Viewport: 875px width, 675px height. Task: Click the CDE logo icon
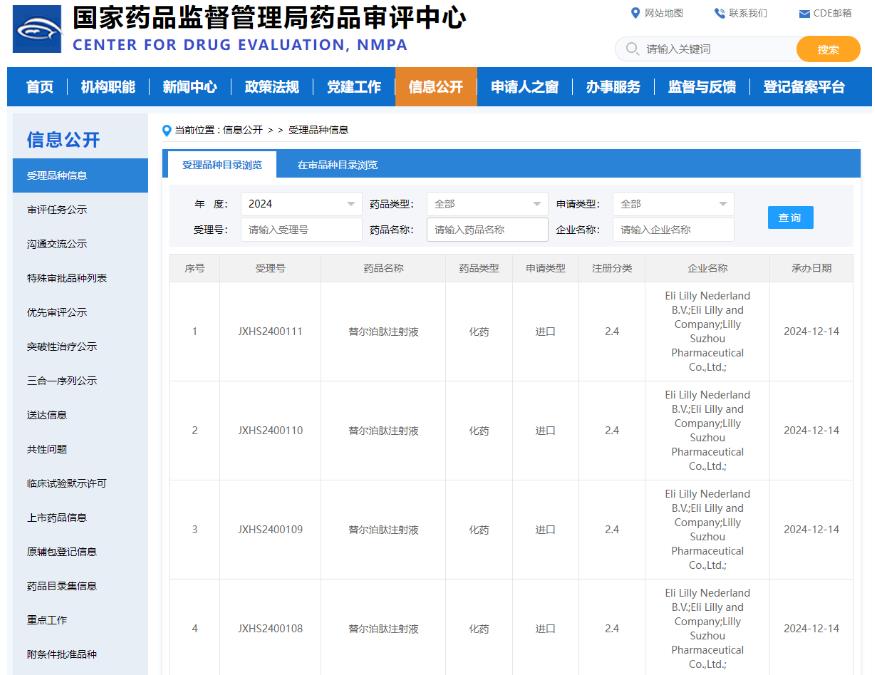[32, 31]
